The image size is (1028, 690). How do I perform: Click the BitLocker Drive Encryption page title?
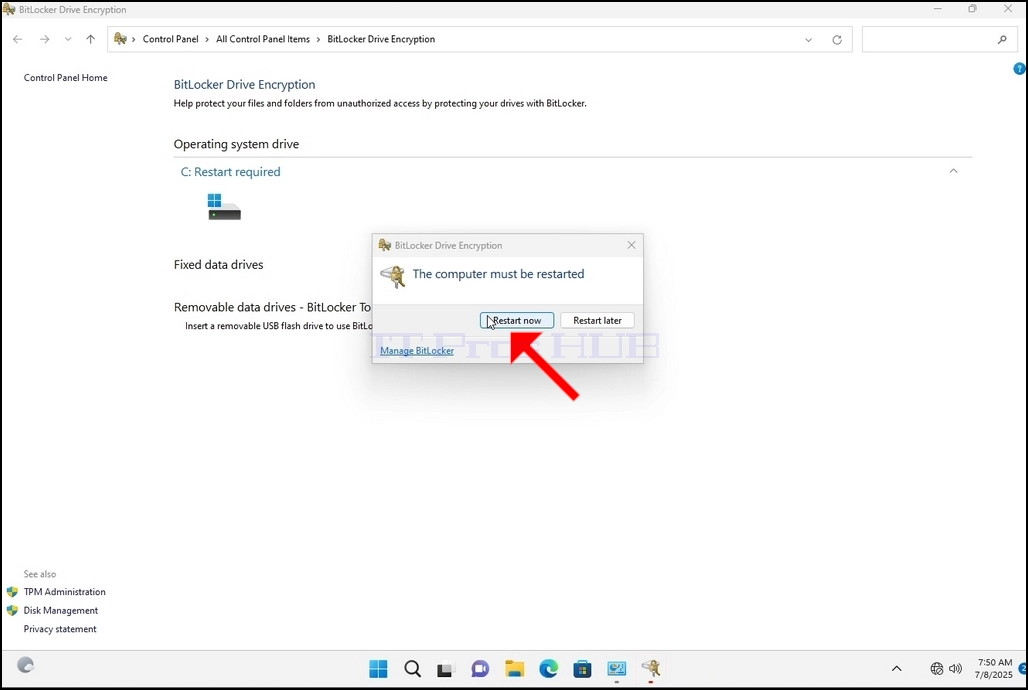click(245, 85)
